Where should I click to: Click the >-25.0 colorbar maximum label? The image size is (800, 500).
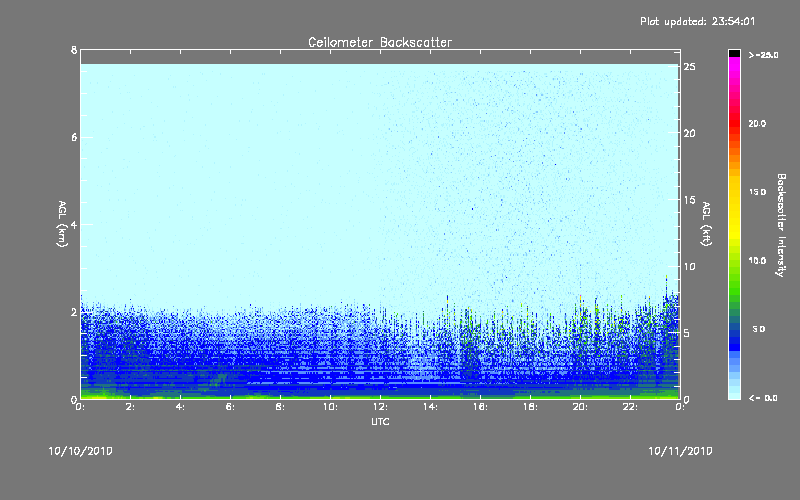point(763,55)
